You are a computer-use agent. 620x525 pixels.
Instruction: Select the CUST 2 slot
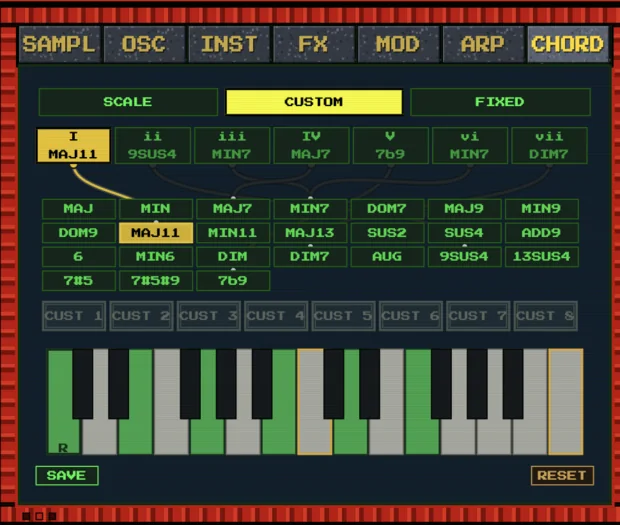pos(141,316)
